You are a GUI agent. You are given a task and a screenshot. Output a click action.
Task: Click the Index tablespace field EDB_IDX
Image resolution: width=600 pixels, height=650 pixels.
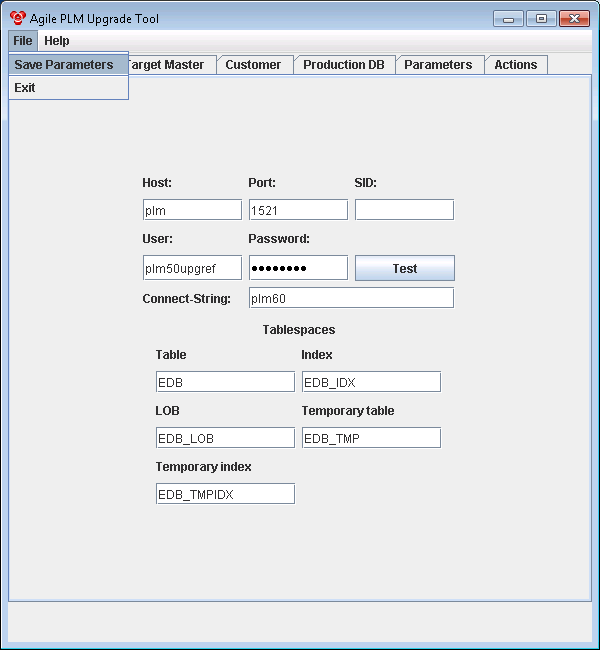coord(372,381)
